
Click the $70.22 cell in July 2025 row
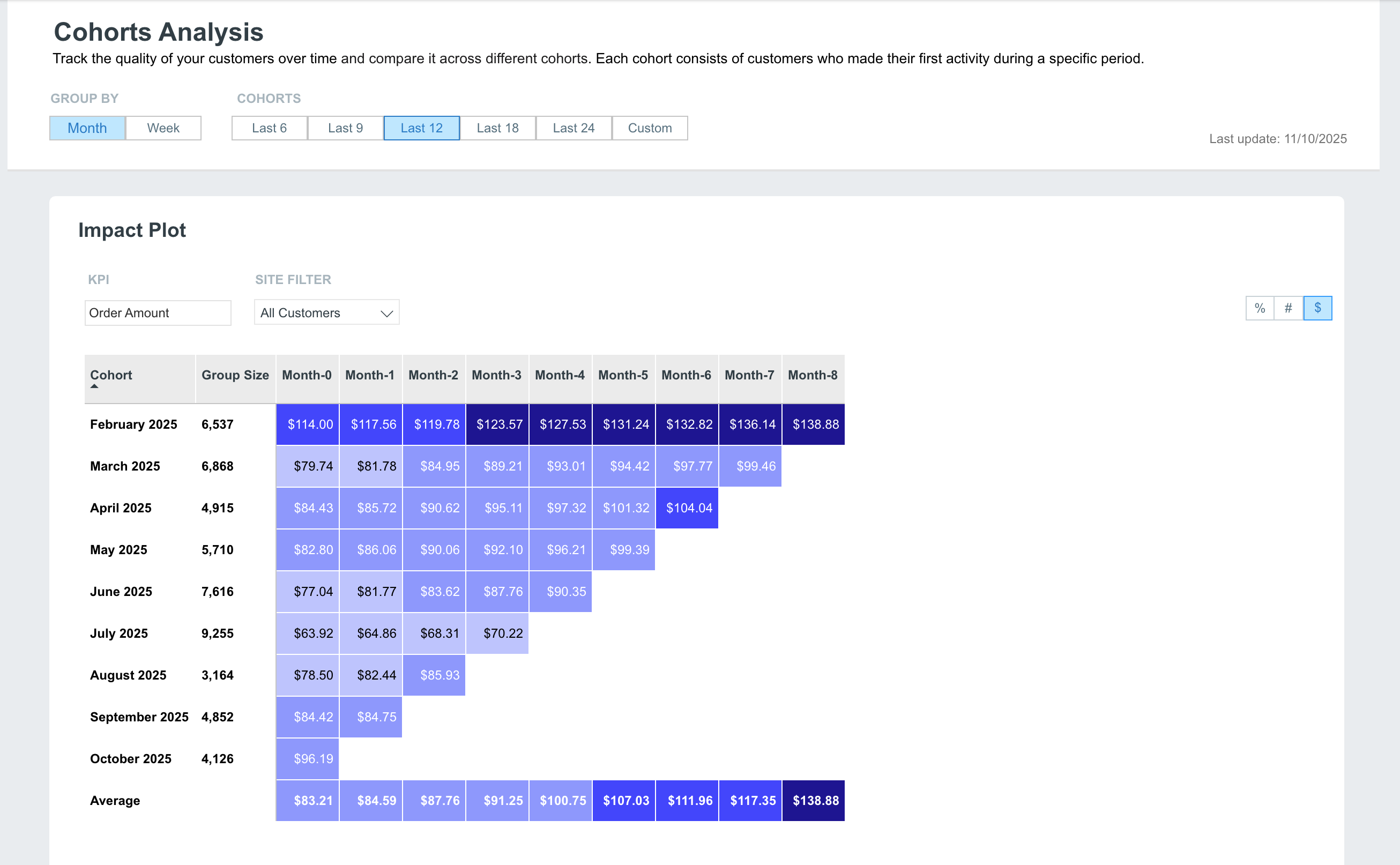point(497,633)
